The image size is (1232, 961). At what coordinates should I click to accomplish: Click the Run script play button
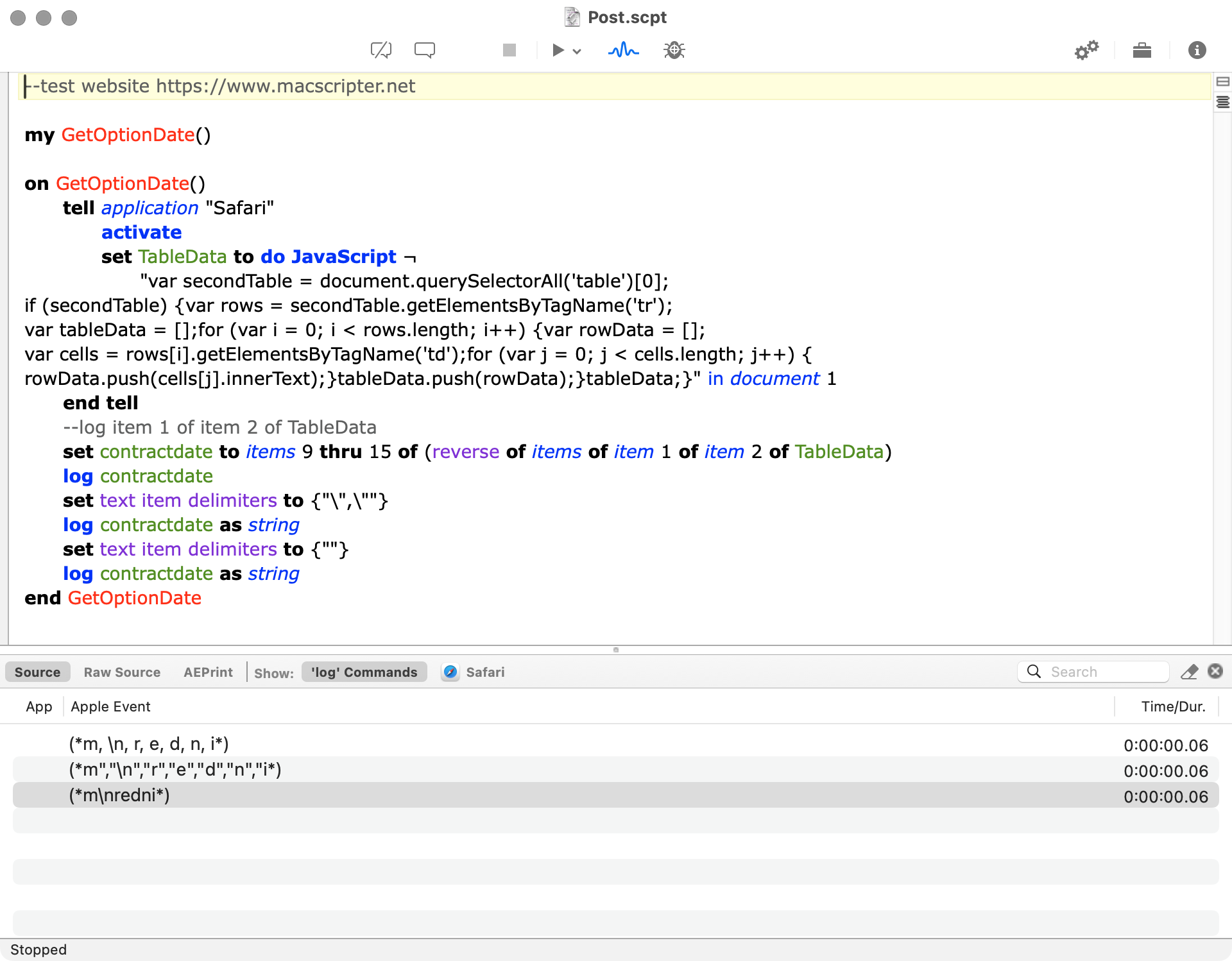coord(558,50)
